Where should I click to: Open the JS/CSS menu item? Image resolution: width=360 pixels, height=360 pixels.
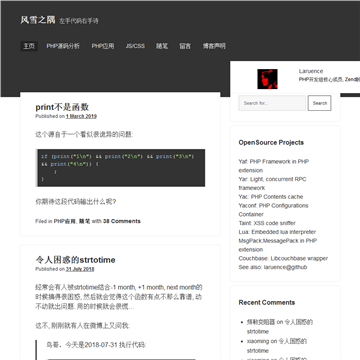click(135, 46)
